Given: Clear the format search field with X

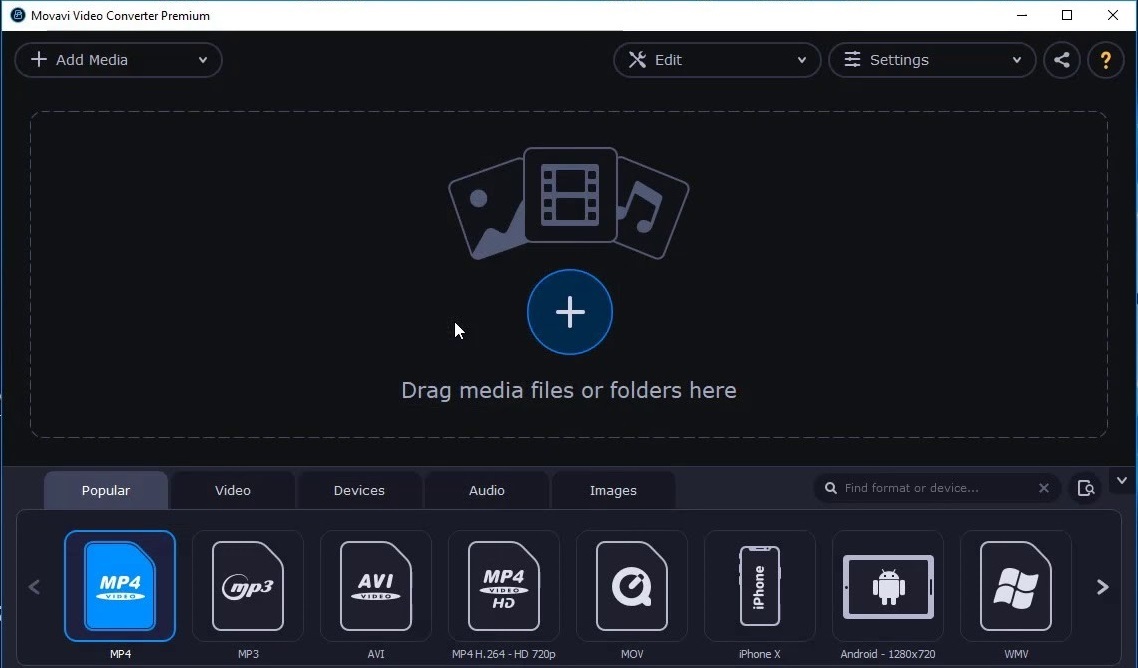Looking at the screenshot, I should coord(1044,488).
